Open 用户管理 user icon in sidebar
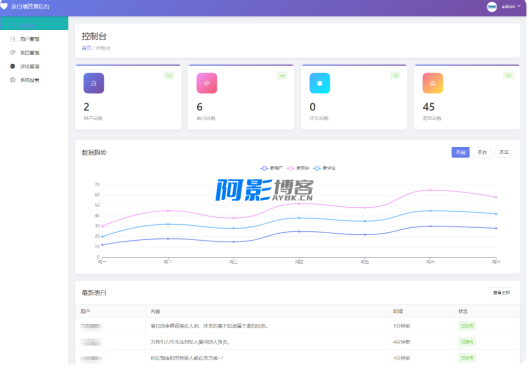The width and height of the screenshot is (529, 380). (12, 39)
